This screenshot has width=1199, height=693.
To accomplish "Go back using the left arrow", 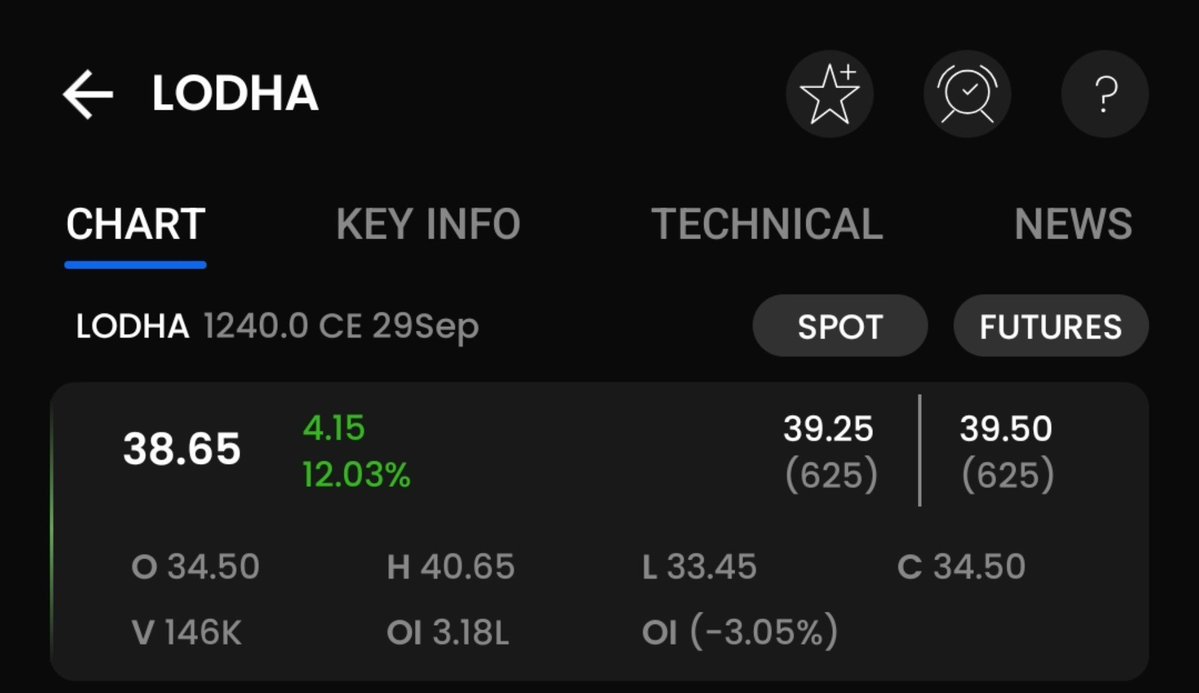I will 88,94.
